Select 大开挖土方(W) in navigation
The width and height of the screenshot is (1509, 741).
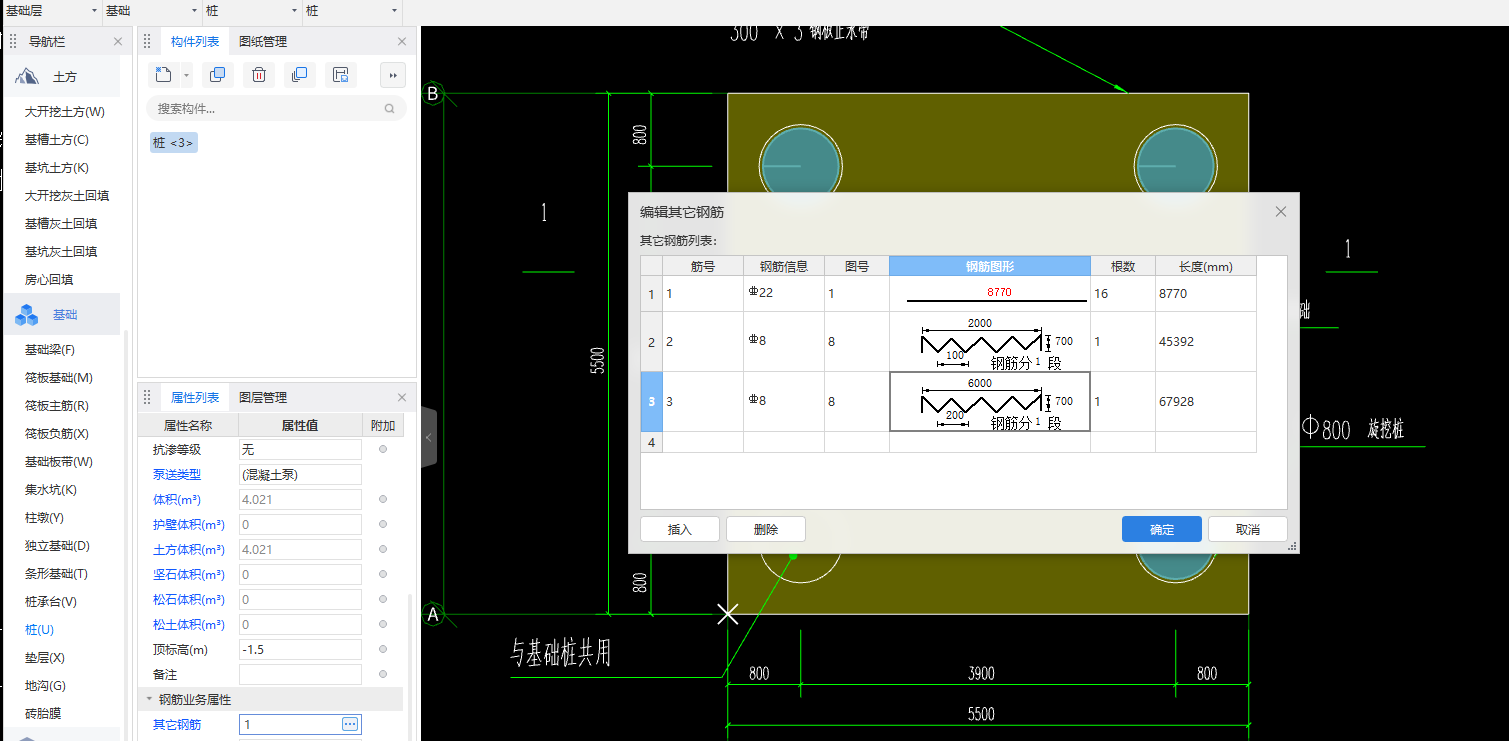point(64,112)
